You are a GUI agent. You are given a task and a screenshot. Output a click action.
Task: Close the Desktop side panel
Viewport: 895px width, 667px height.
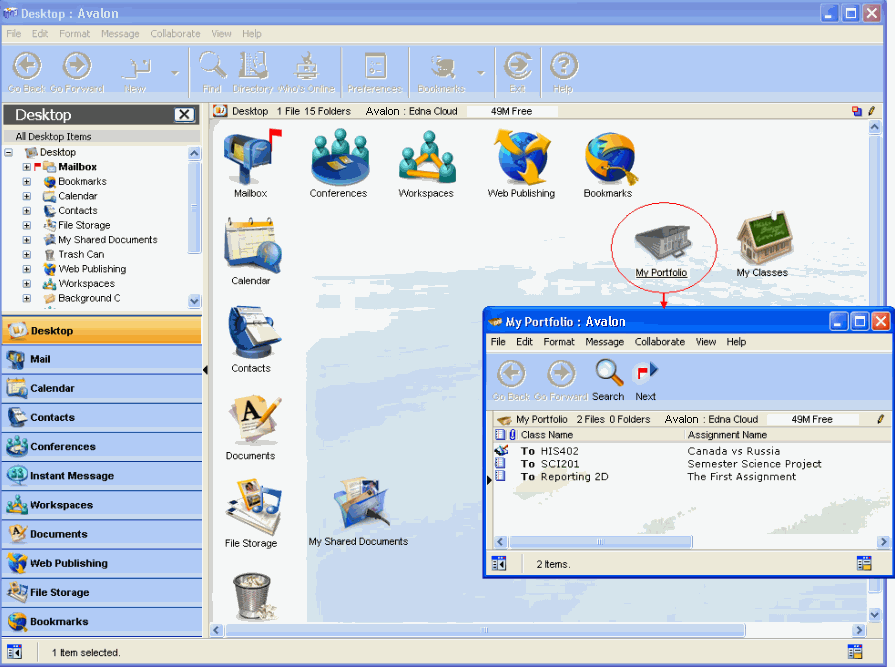(184, 115)
